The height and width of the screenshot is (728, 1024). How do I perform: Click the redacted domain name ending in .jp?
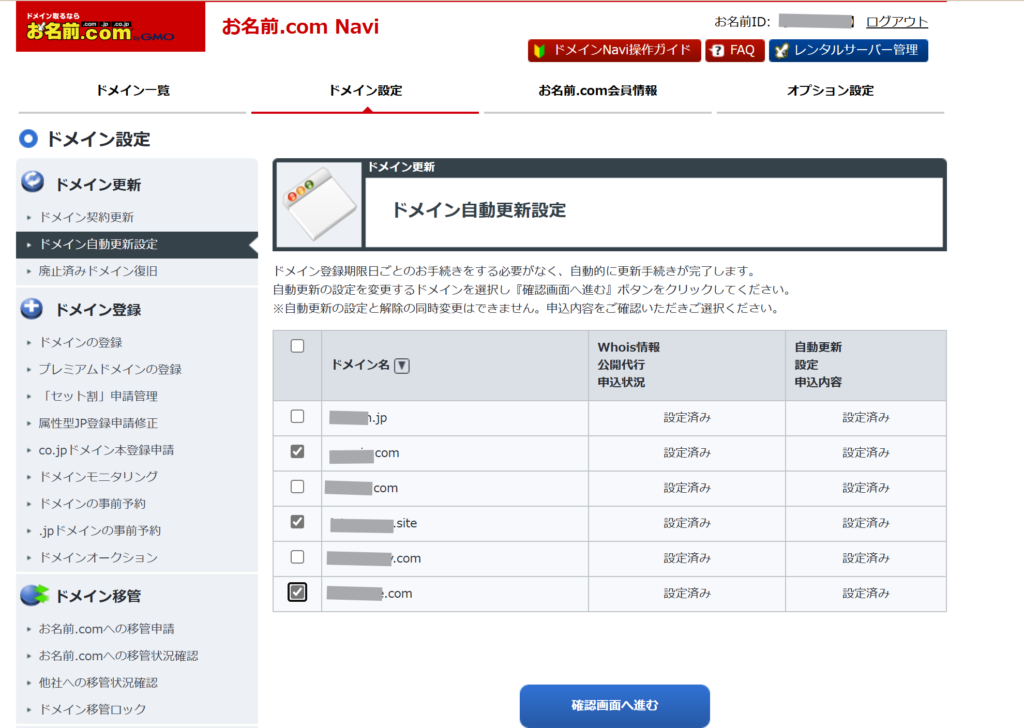pos(358,417)
